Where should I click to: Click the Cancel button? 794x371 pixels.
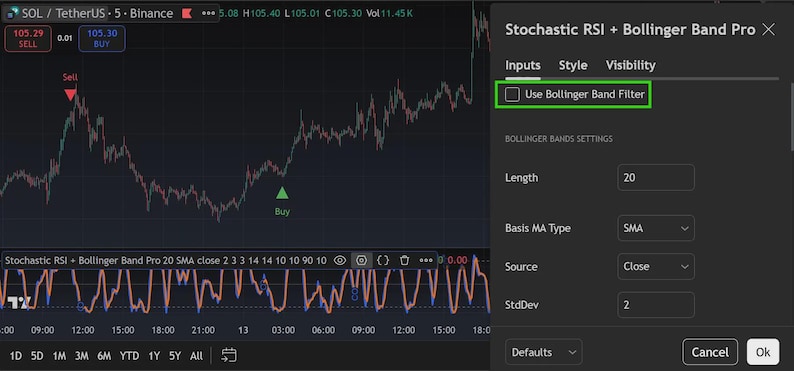click(x=710, y=352)
